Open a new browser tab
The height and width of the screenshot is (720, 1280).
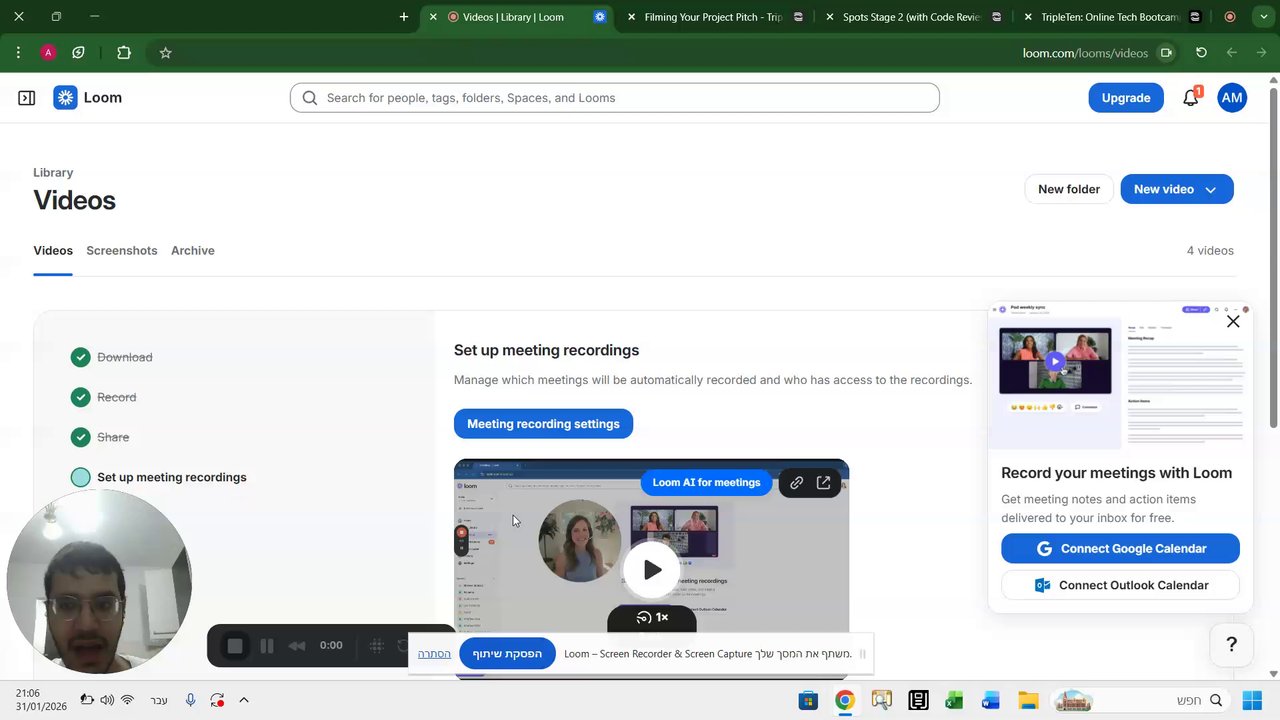(x=404, y=17)
